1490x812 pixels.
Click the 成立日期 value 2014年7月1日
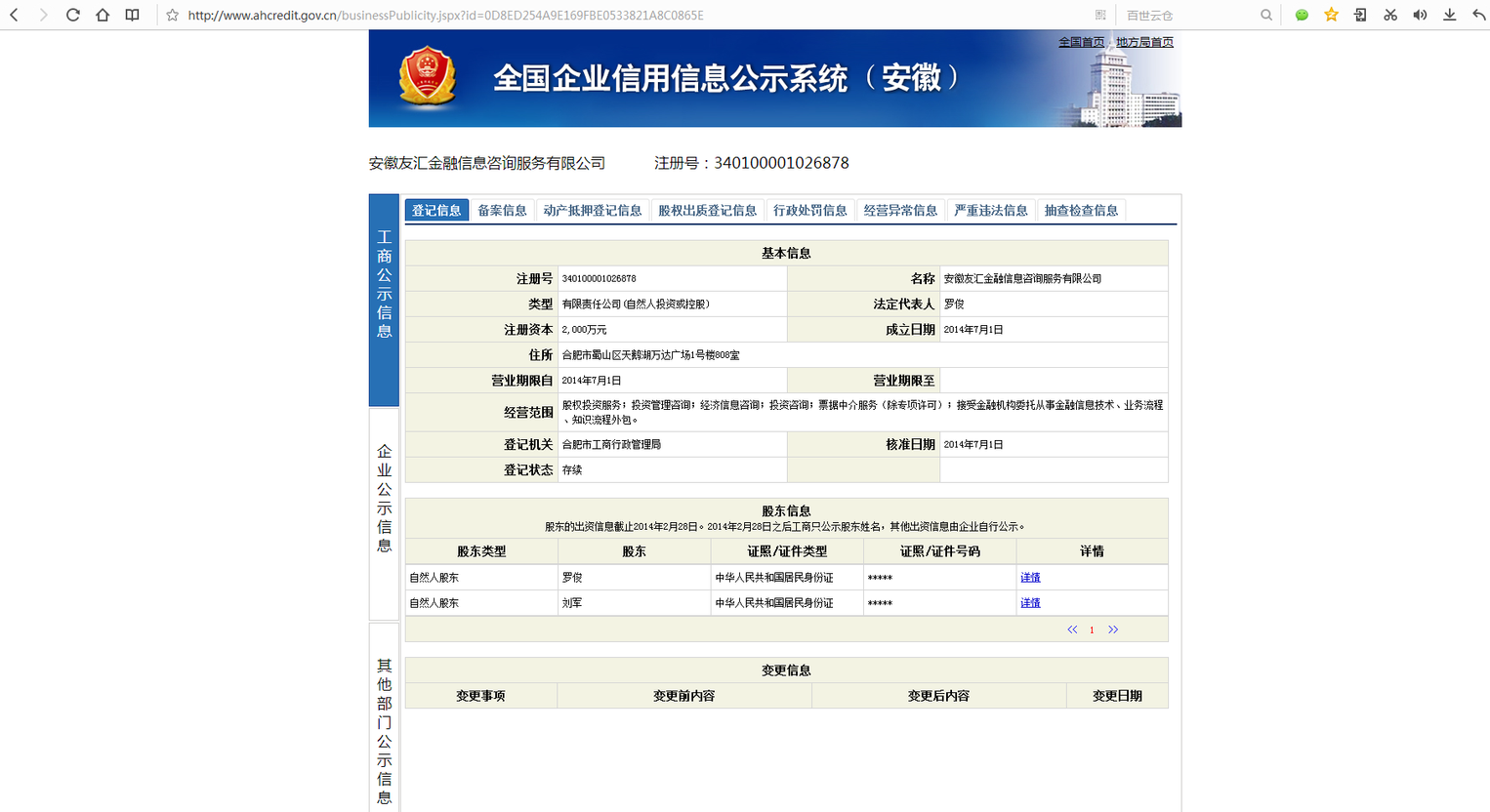pyautogui.click(x=973, y=330)
